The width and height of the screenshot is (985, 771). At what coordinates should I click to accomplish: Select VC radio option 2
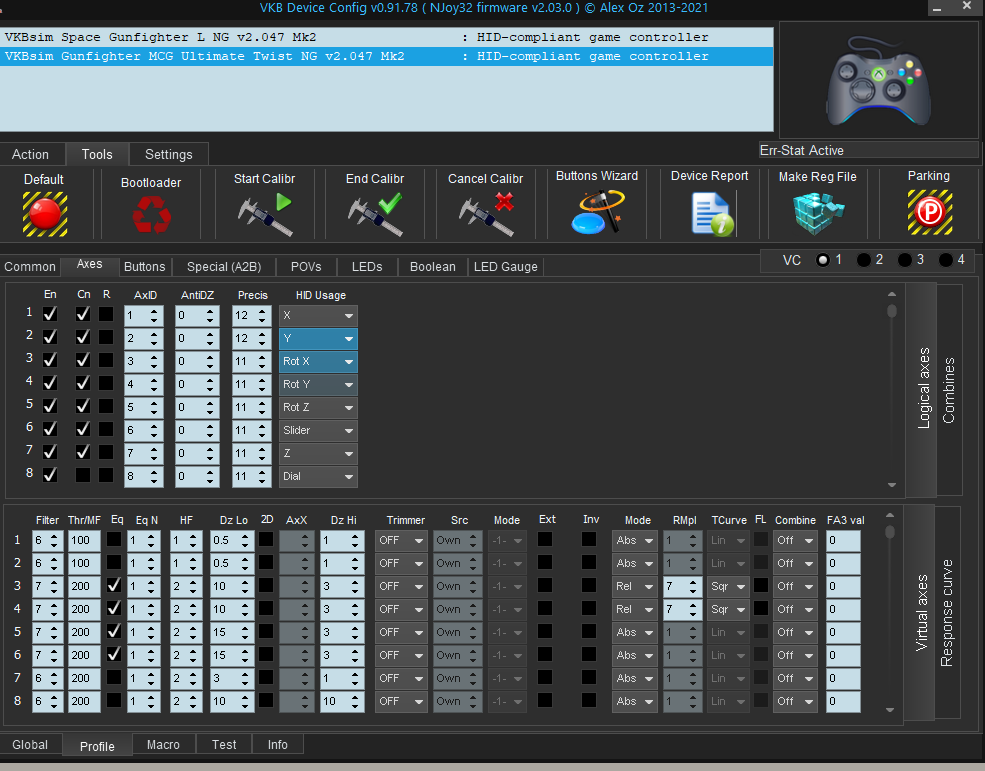coord(864,260)
